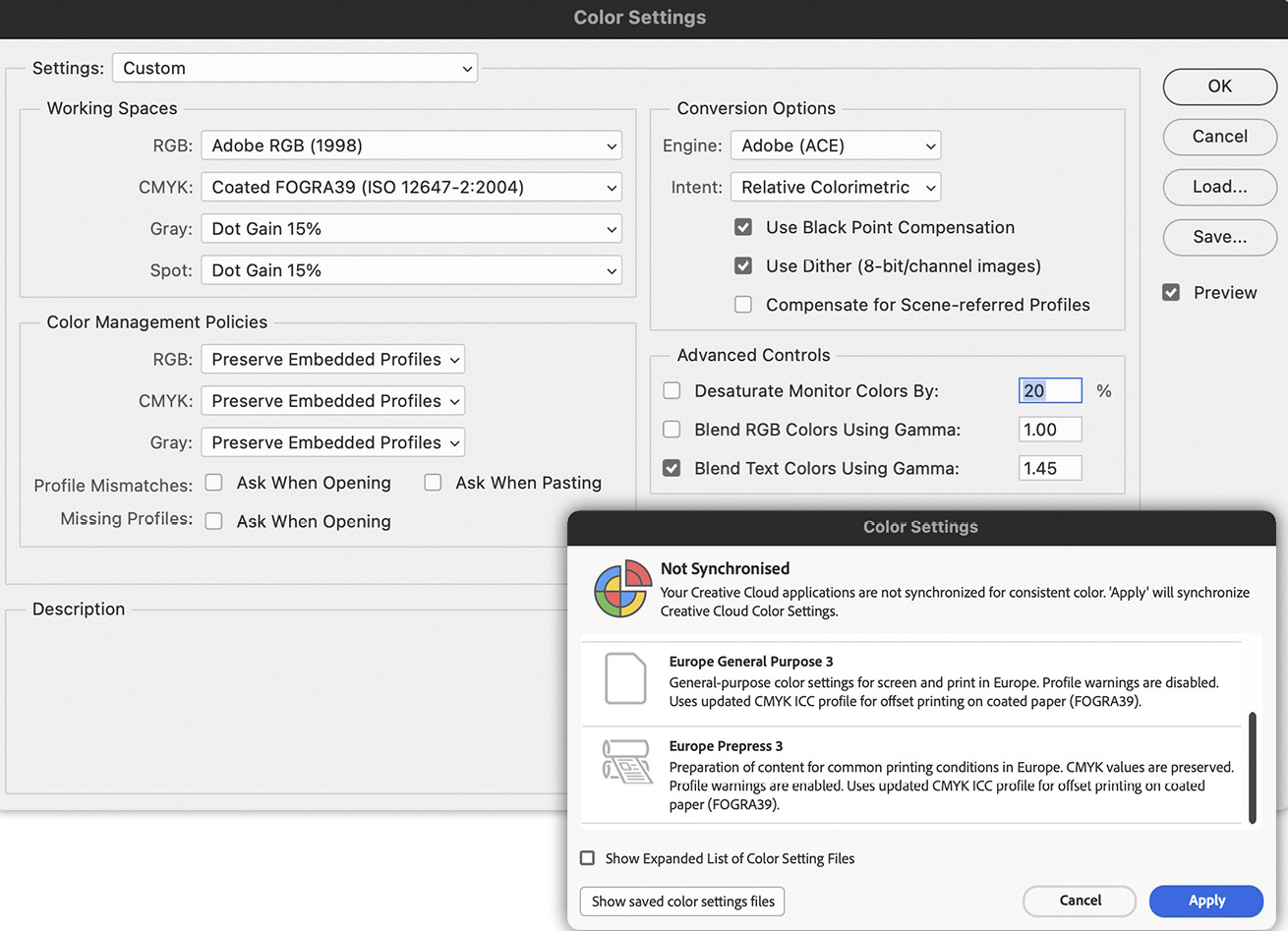Enable Blend RGB Colors Using Gamma

coord(672,430)
